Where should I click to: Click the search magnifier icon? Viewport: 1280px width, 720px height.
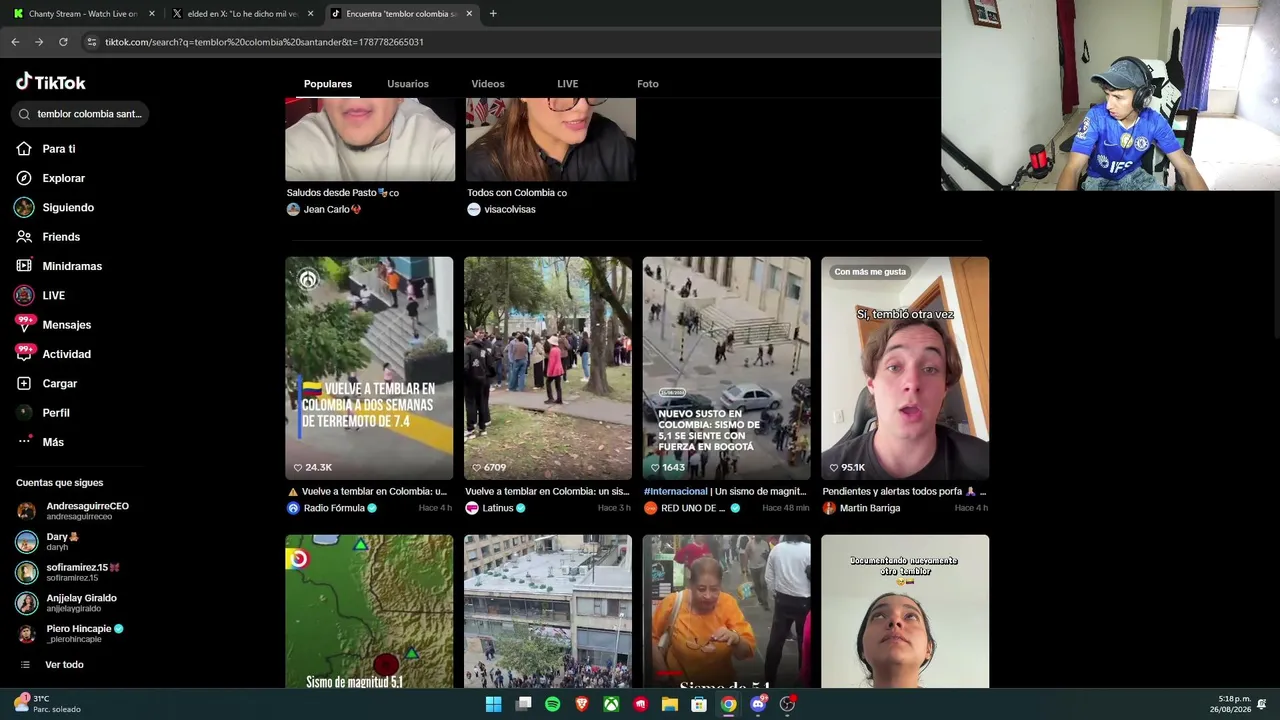24,114
